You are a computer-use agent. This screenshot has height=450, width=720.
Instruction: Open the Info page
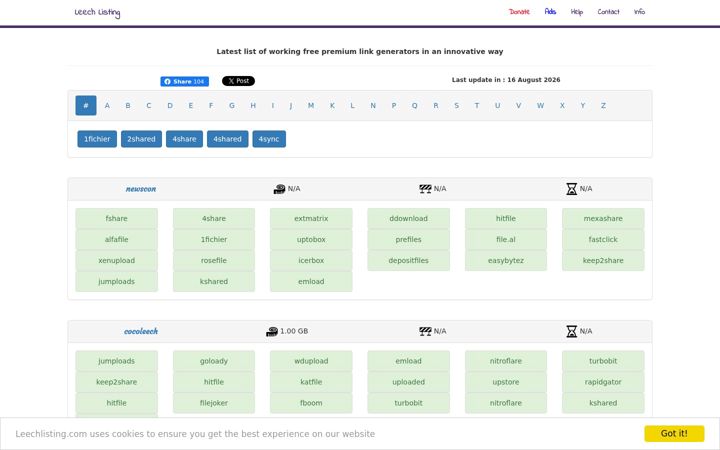click(x=639, y=12)
